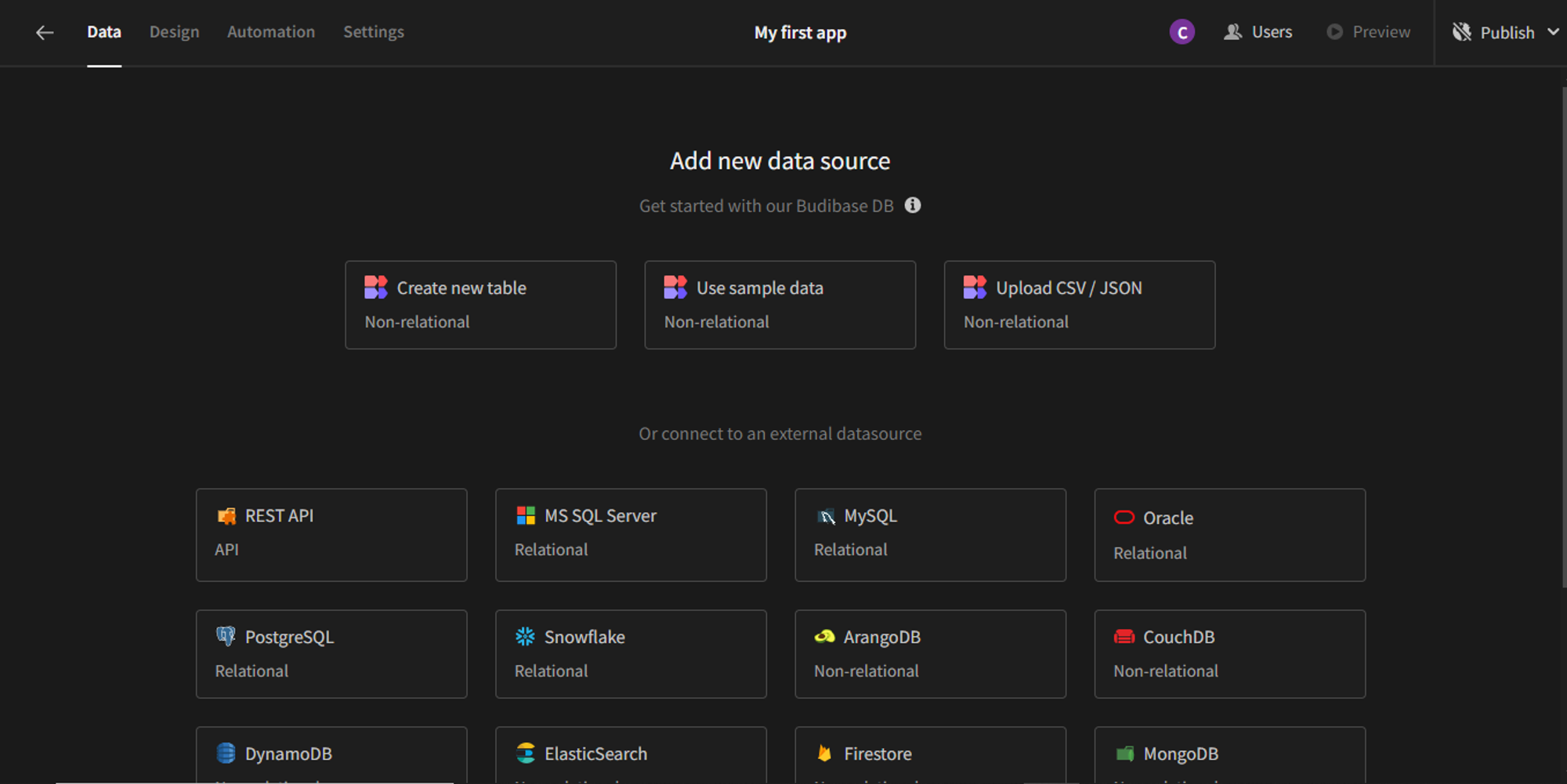The height and width of the screenshot is (784, 1567).
Task: Choose the PostgreSQL datasource label
Action: (289, 638)
